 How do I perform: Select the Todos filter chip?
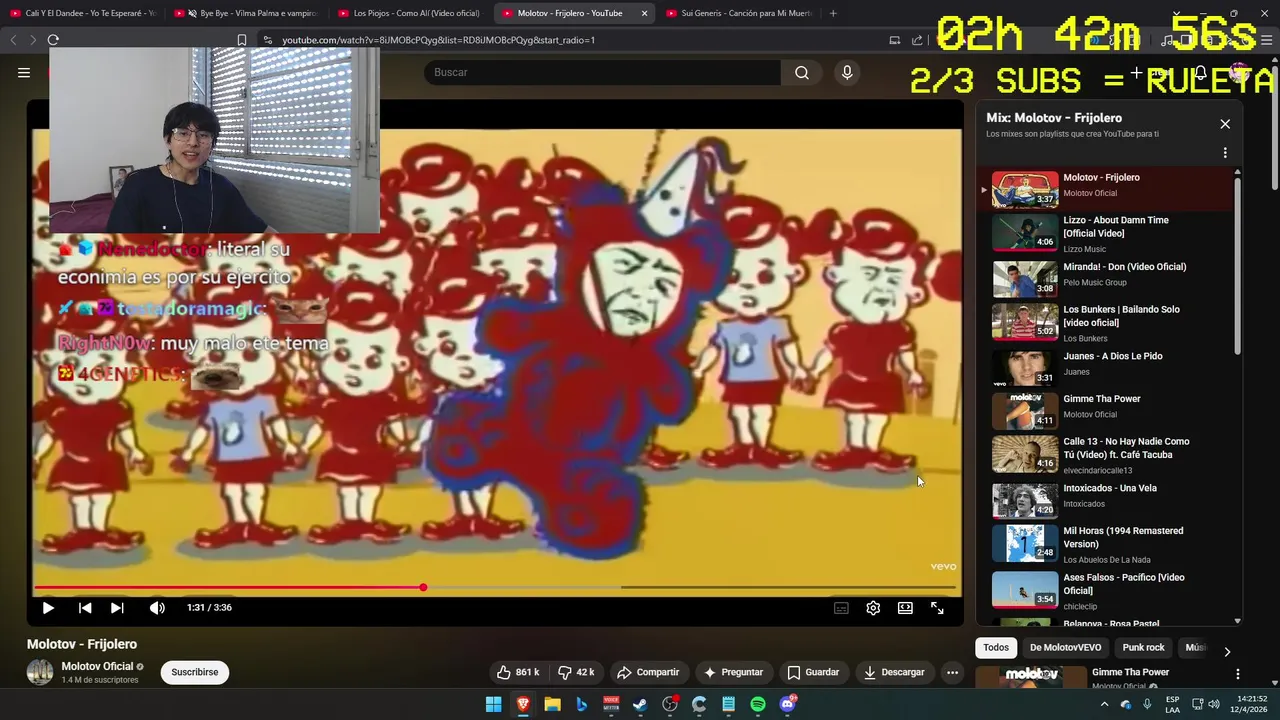pyautogui.click(x=996, y=647)
